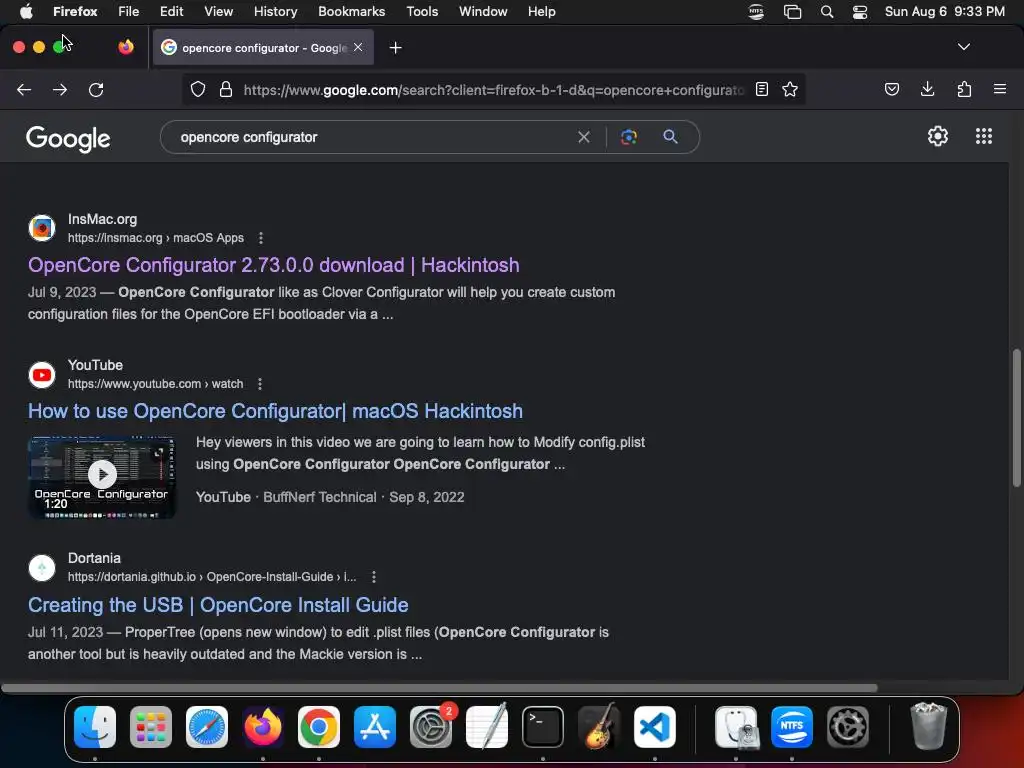
Task: List all tabs dropdown arrow
Action: [x=964, y=47]
